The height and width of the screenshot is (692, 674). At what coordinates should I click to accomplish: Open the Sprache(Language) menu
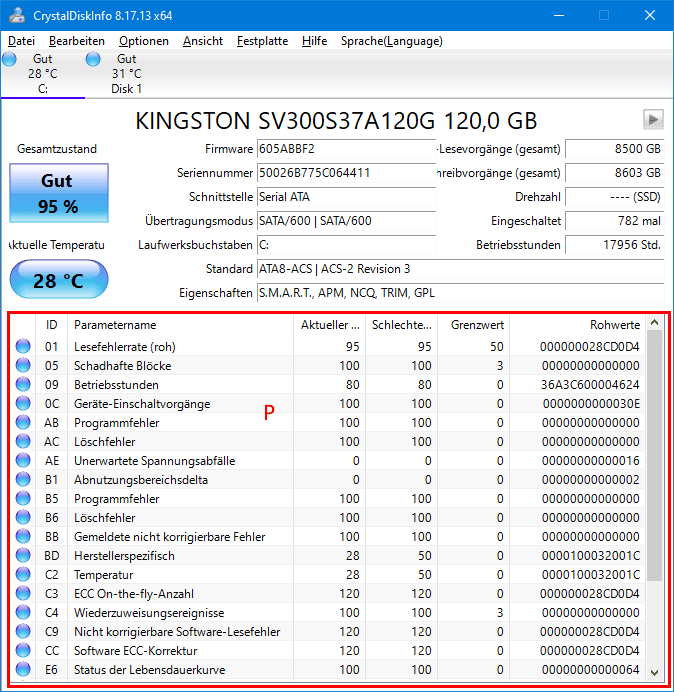click(x=392, y=41)
